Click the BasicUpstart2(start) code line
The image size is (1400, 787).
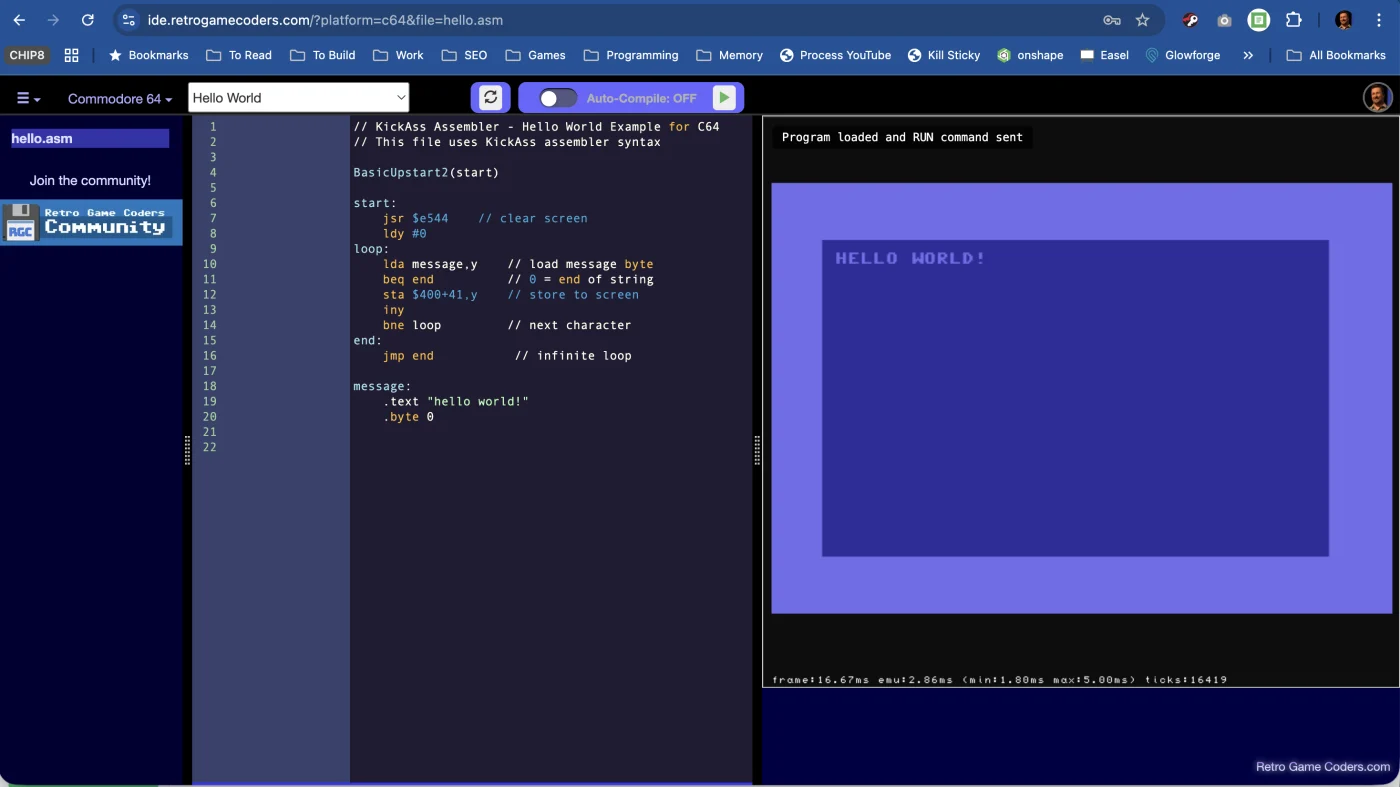(x=426, y=172)
